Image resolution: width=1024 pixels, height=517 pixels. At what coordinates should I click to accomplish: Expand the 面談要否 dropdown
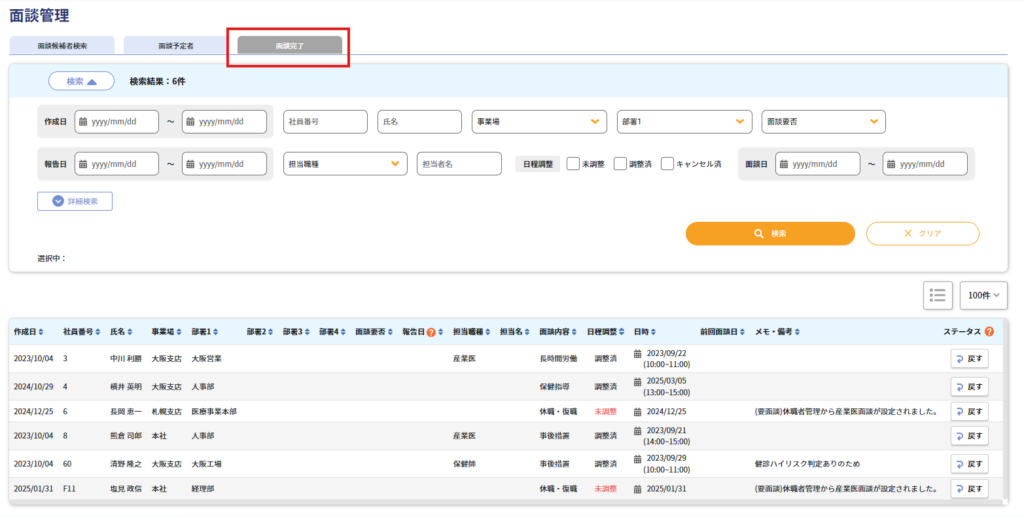pyautogui.click(x=823, y=122)
